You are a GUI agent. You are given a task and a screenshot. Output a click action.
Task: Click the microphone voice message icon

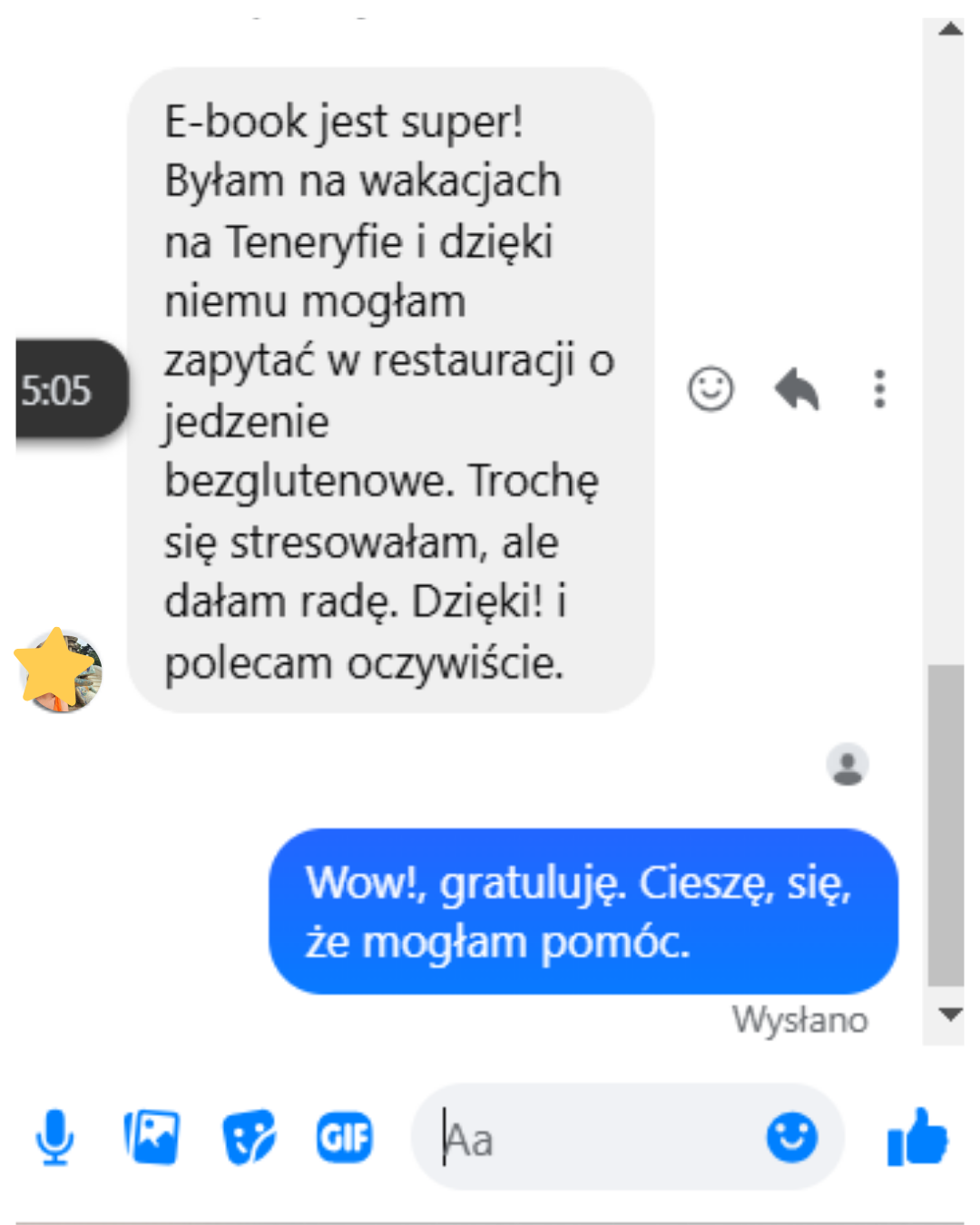(54, 1137)
